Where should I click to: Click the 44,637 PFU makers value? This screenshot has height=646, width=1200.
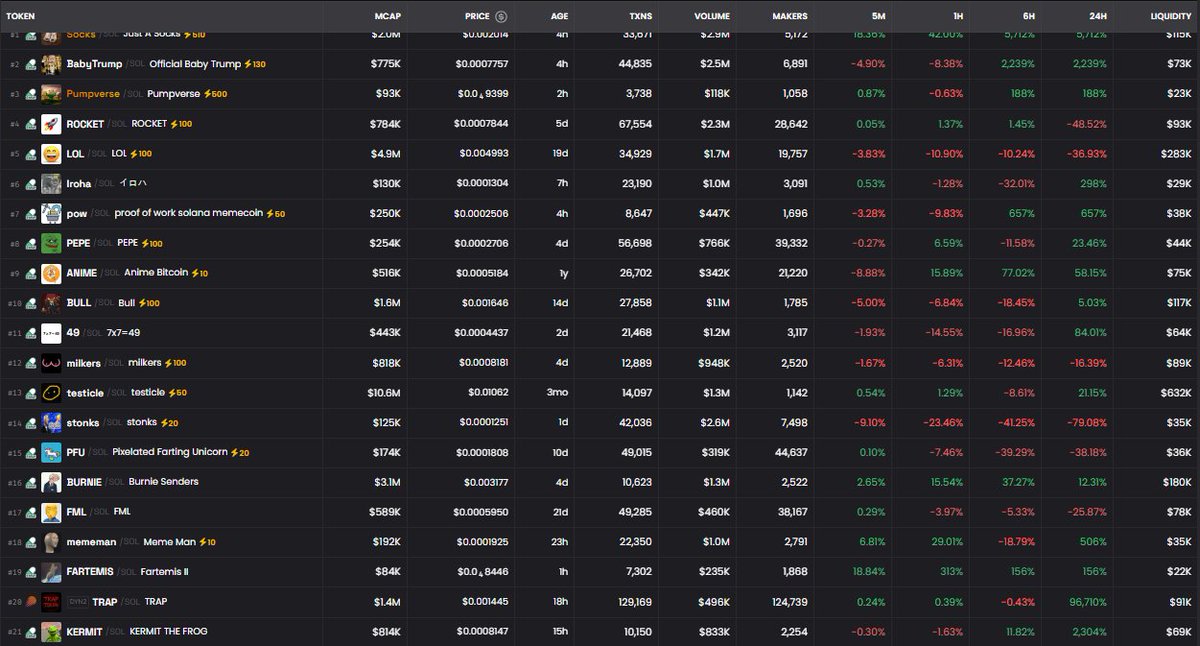791,453
